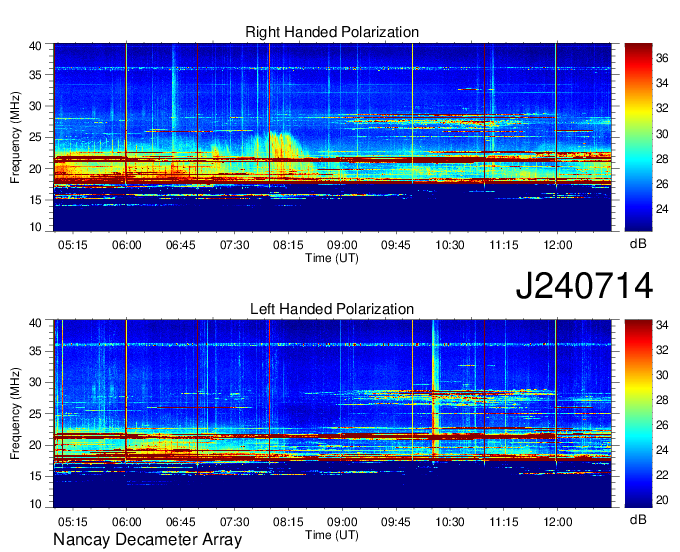Click the '20' frequency tick of the Left Handed plot

(x=35, y=445)
